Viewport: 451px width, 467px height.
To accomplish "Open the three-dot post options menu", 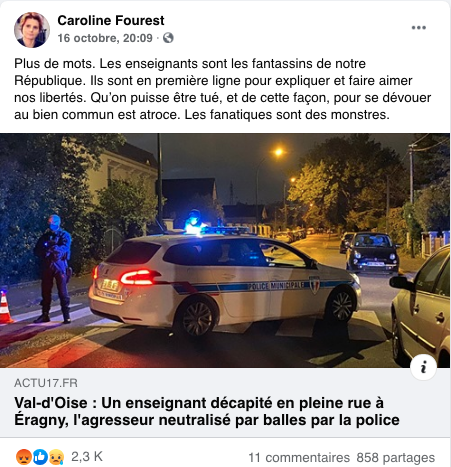I will coord(418,28).
